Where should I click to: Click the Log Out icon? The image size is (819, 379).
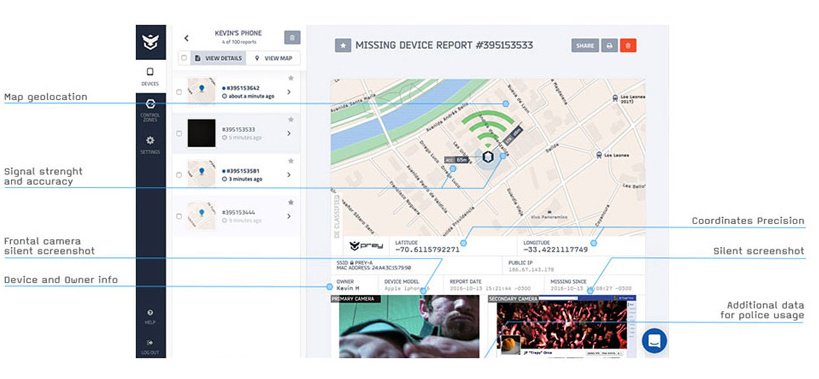point(150,347)
